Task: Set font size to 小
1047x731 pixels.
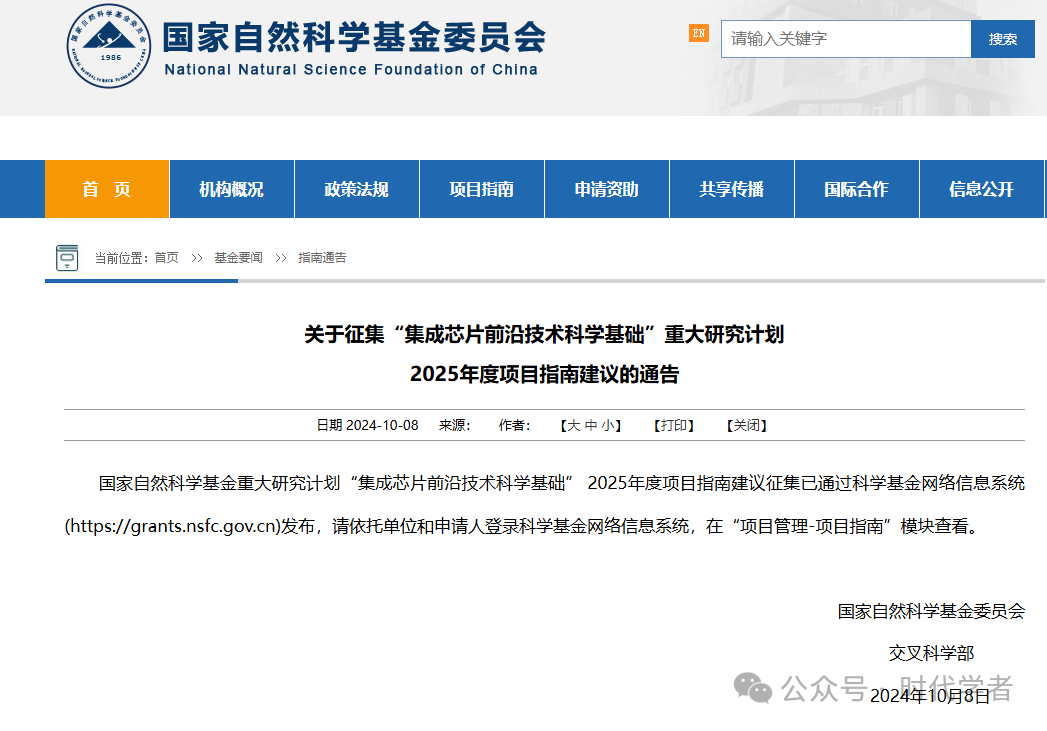Action: (608, 425)
